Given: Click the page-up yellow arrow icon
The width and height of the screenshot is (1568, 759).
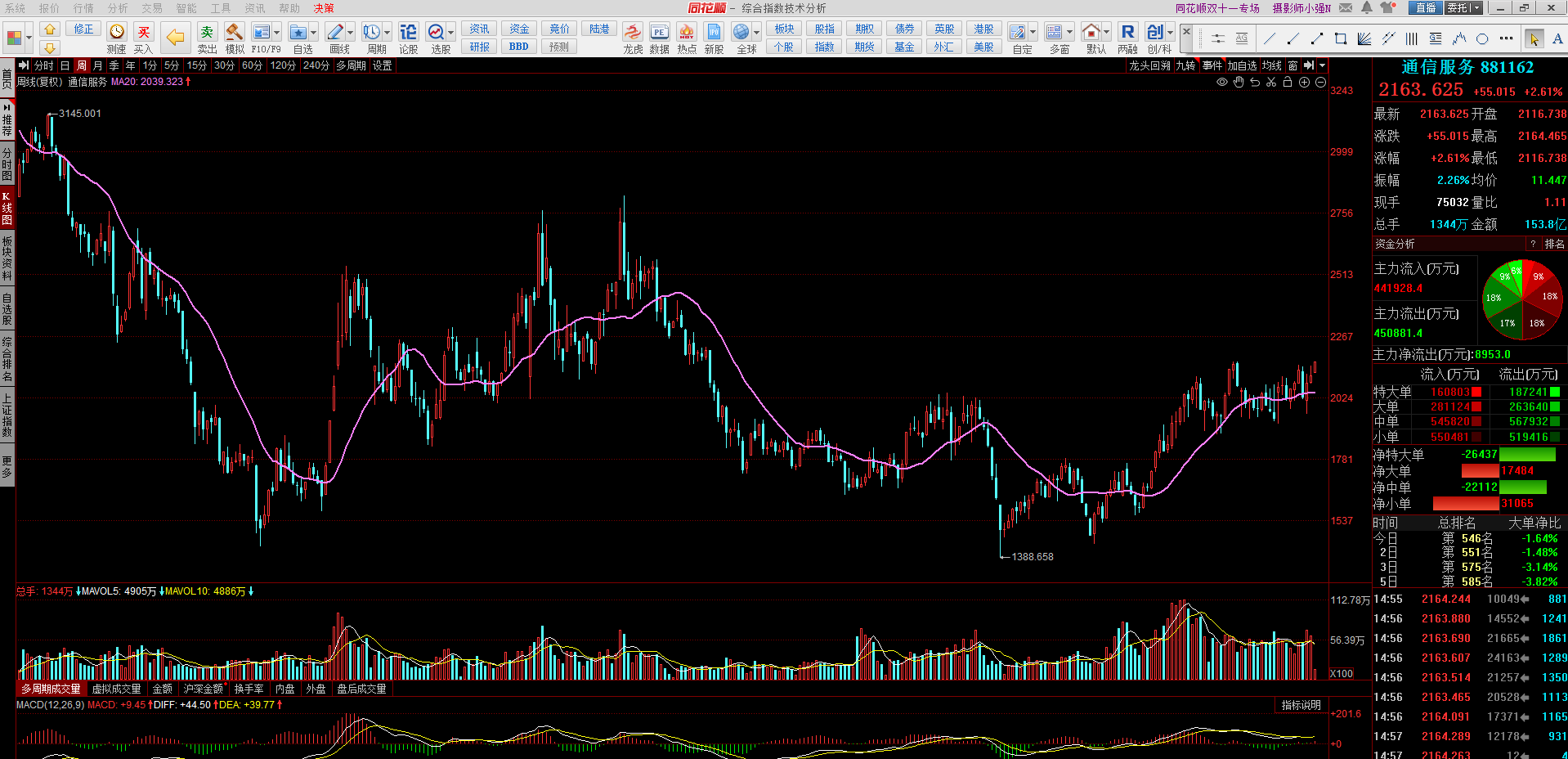Looking at the screenshot, I should coord(50,29).
